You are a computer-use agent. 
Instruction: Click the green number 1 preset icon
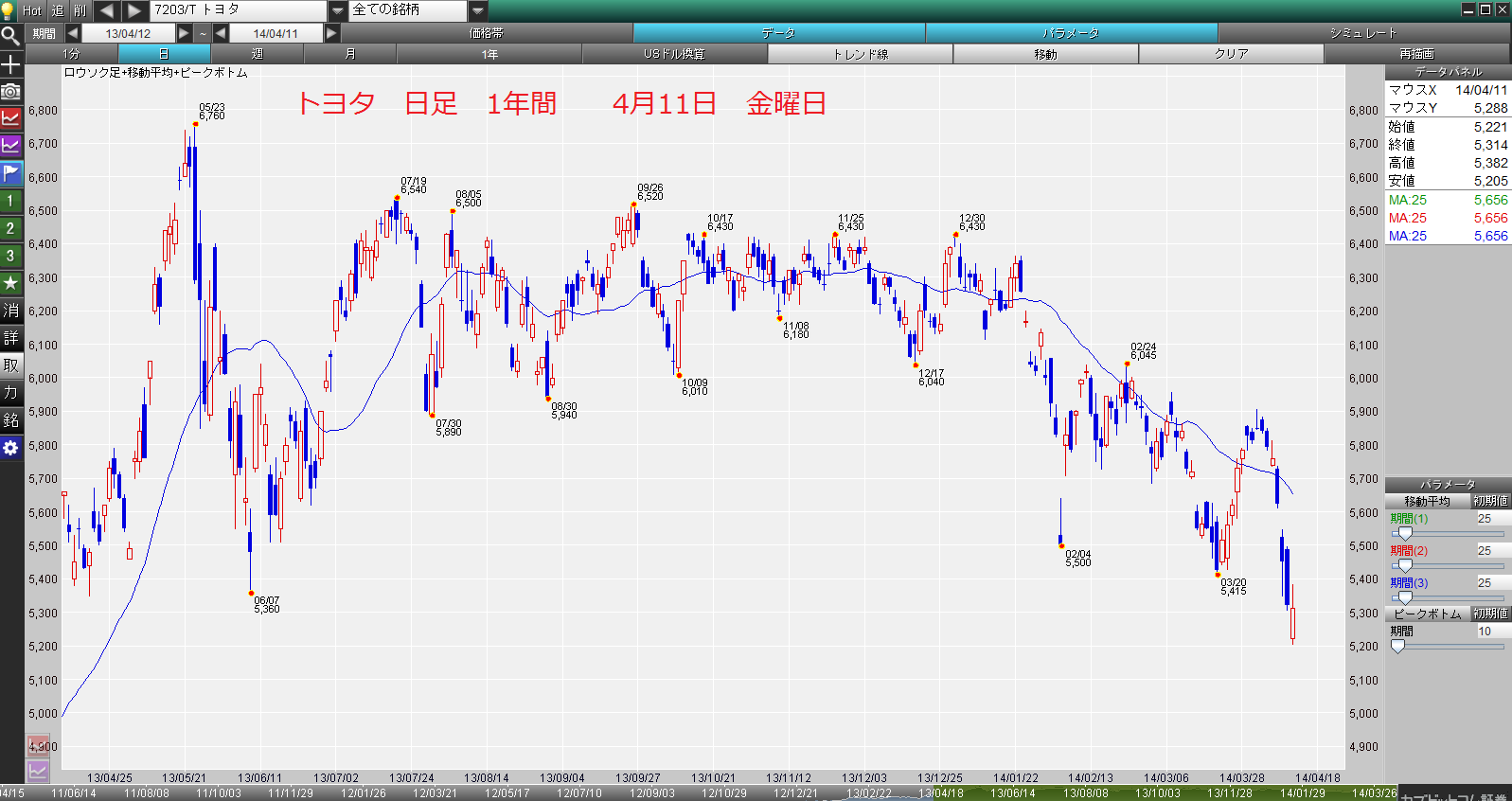[10, 201]
